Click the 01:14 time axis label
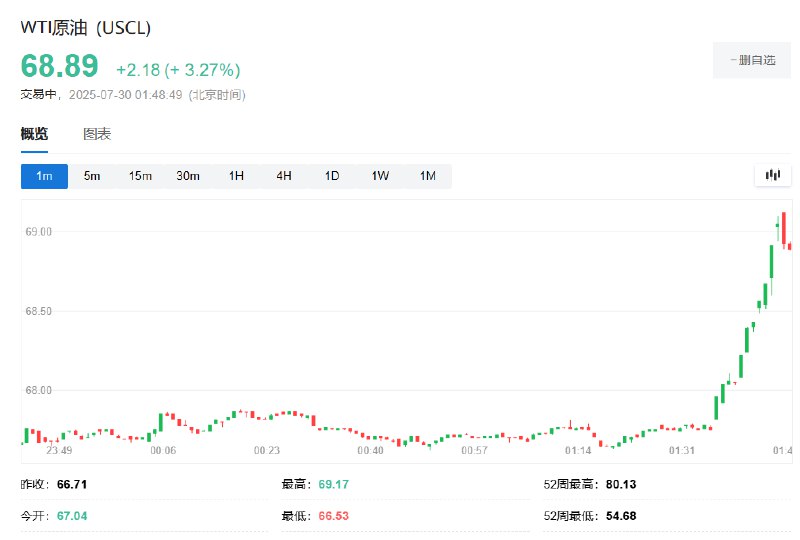 coord(578,450)
